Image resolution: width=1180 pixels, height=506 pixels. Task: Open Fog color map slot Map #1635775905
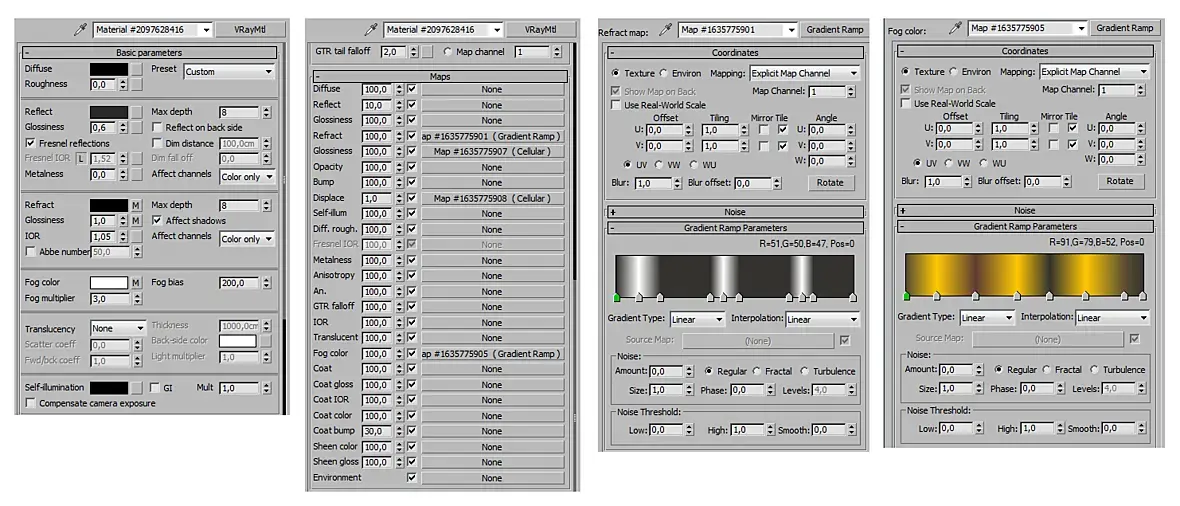(491, 353)
